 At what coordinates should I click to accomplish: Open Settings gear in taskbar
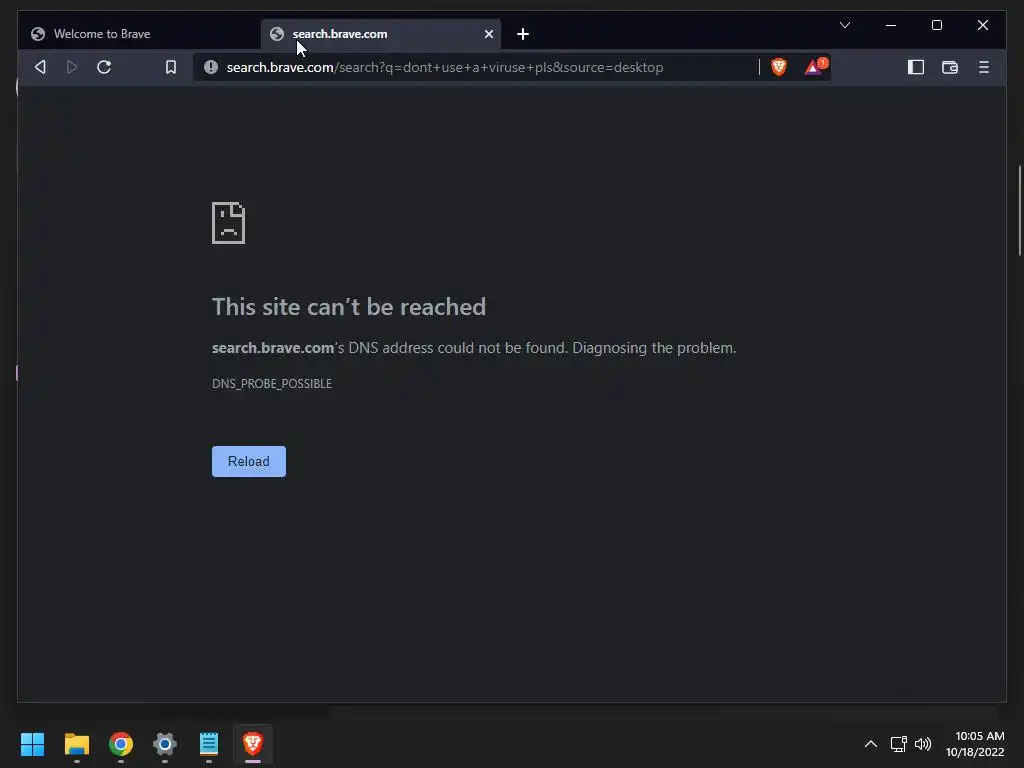(x=165, y=743)
